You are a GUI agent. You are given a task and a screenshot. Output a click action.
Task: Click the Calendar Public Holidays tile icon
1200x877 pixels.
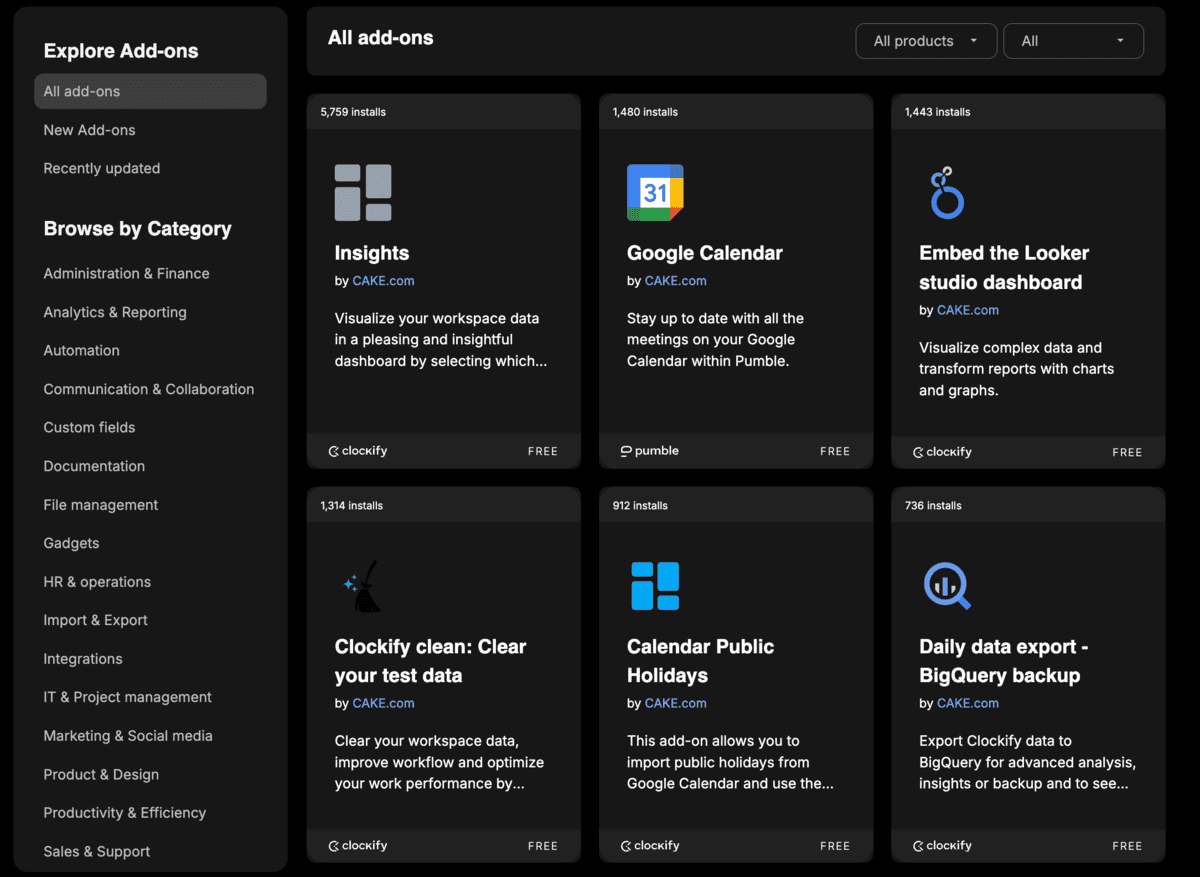pos(655,586)
